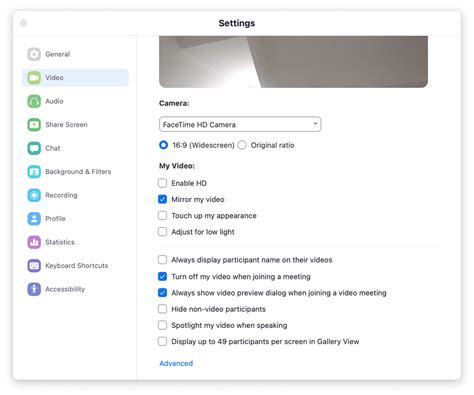Image resolution: width=474 pixels, height=395 pixels.
Task: Enable Hide non-video participants
Action: pyautogui.click(x=162, y=309)
